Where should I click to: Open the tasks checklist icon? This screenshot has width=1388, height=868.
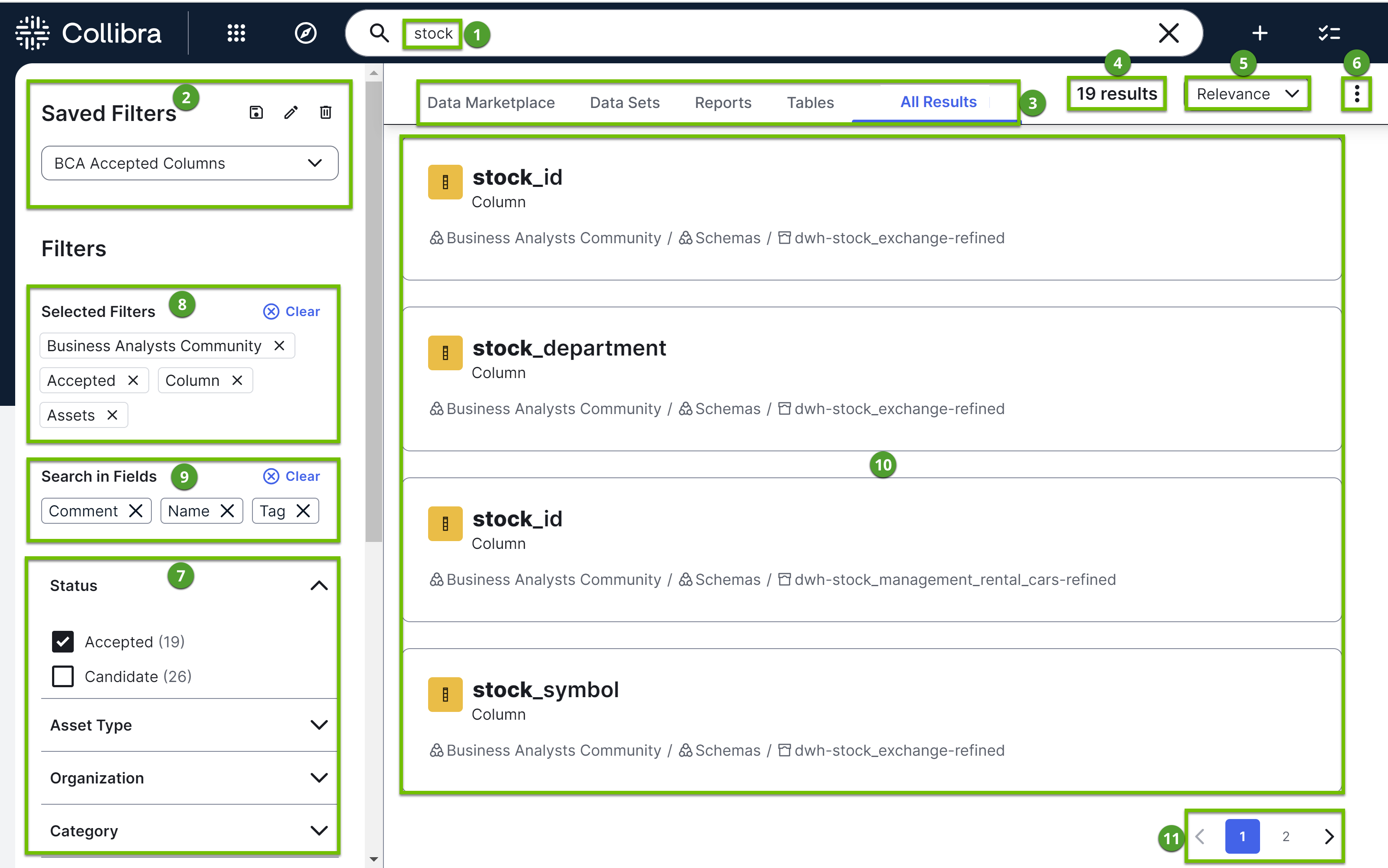coord(1329,33)
